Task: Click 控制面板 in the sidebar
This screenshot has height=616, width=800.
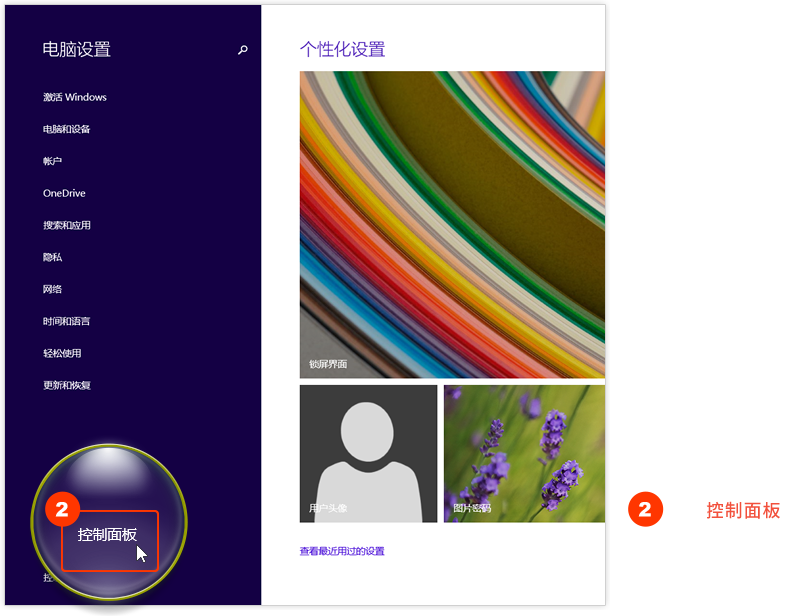Action: (x=108, y=535)
